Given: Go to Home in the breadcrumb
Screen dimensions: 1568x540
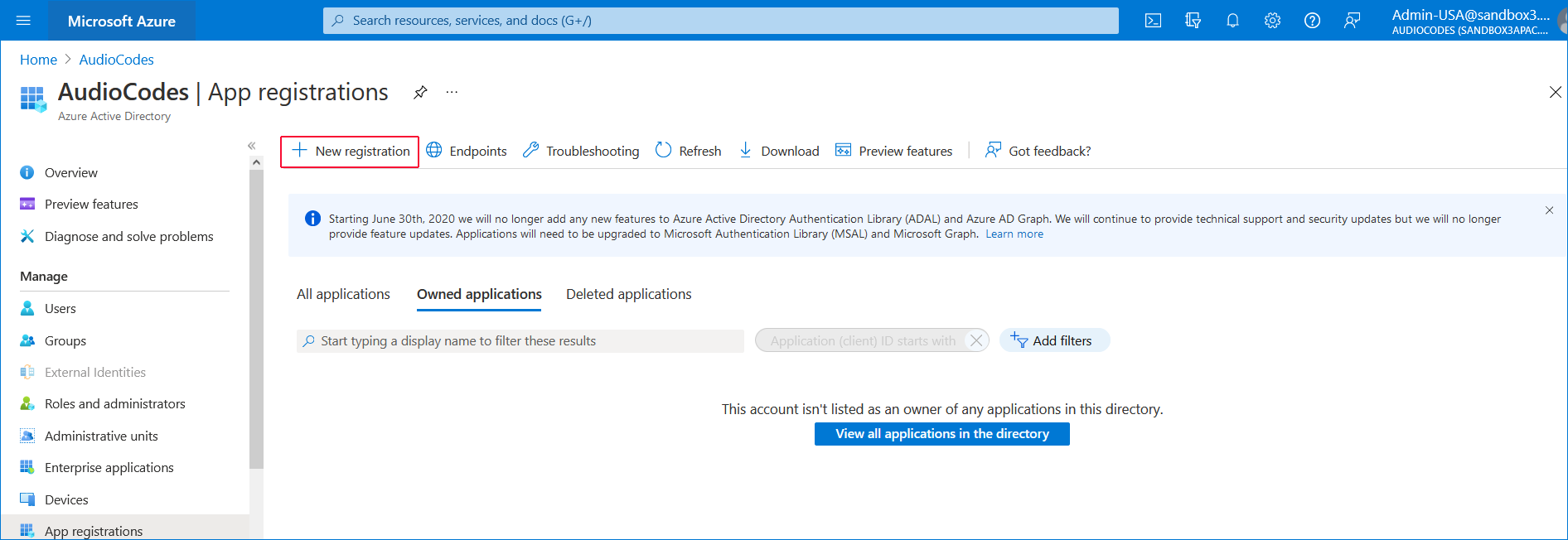Looking at the screenshot, I should click(38, 60).
